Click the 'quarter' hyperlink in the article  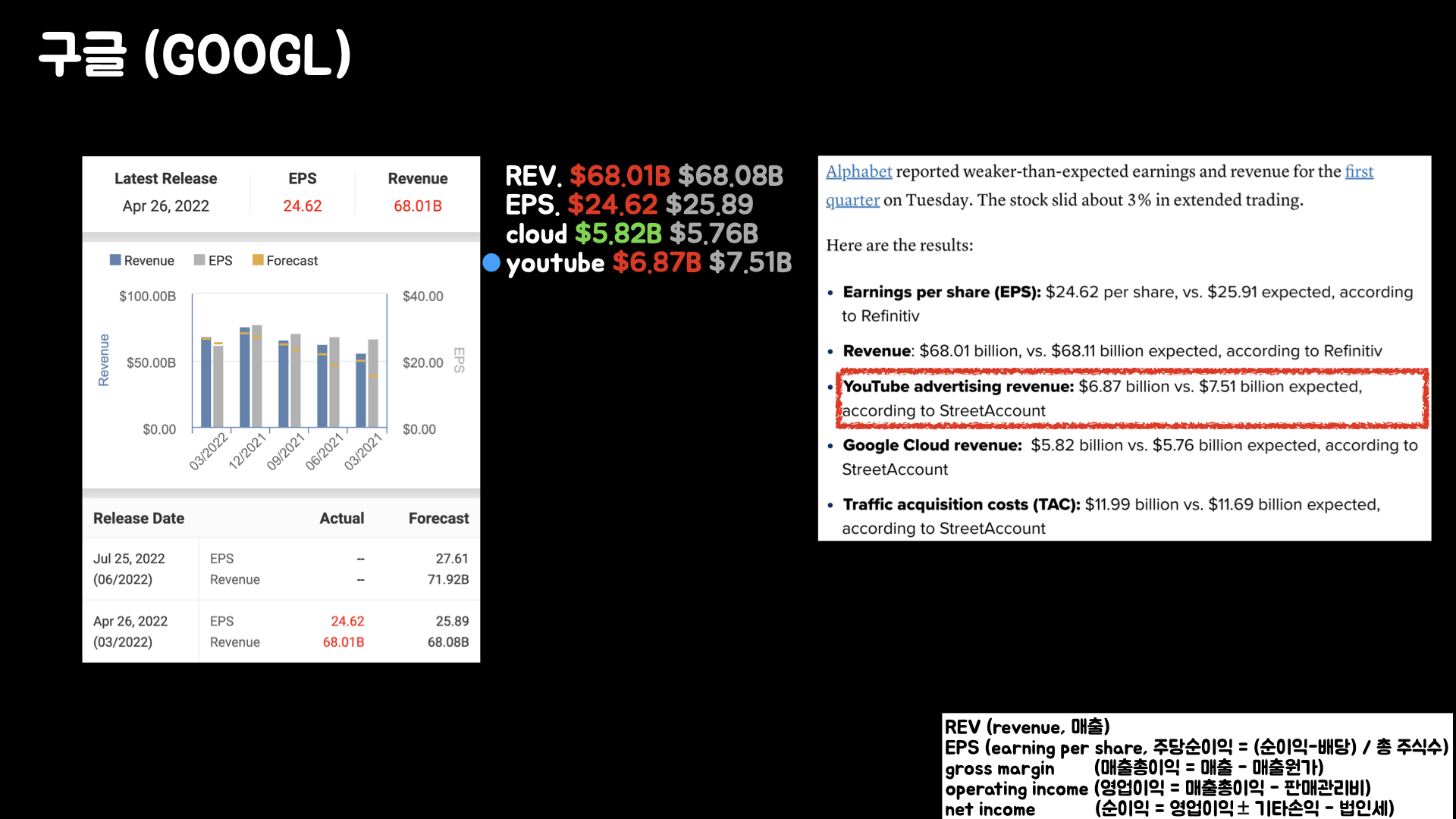[852, 201]
